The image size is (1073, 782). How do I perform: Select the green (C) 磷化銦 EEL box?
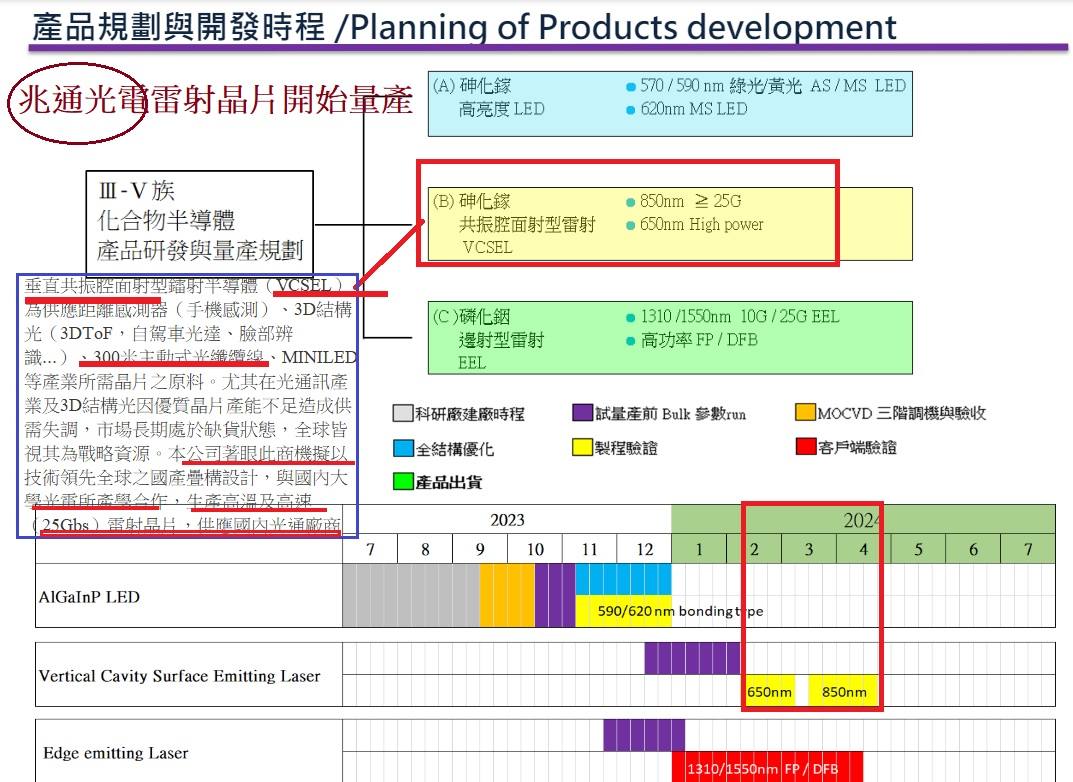pos(670,338)
